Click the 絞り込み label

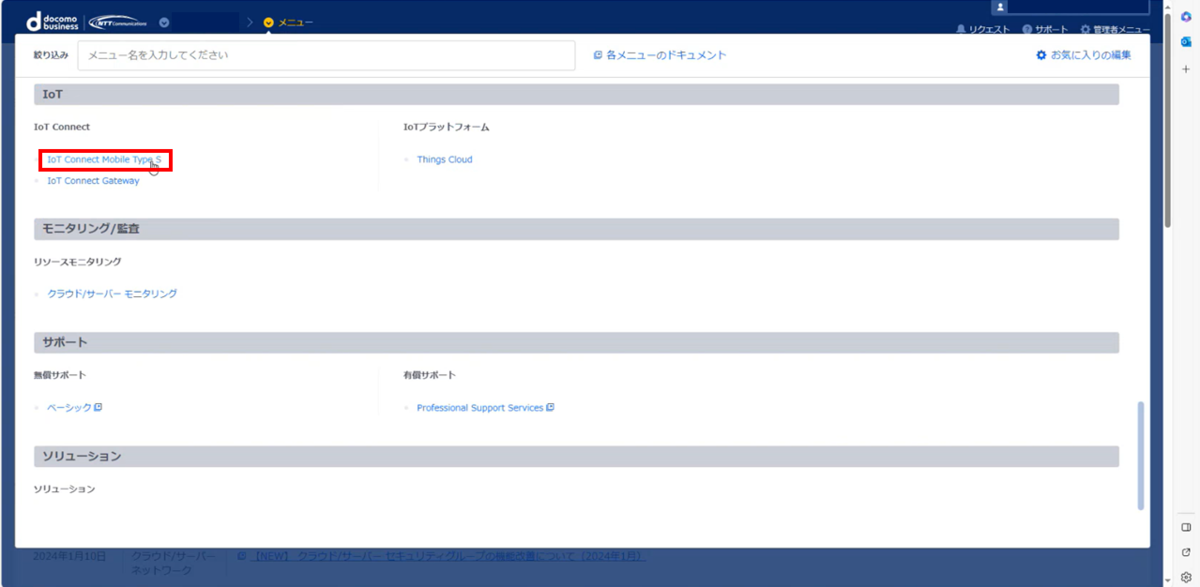point(51,55)
